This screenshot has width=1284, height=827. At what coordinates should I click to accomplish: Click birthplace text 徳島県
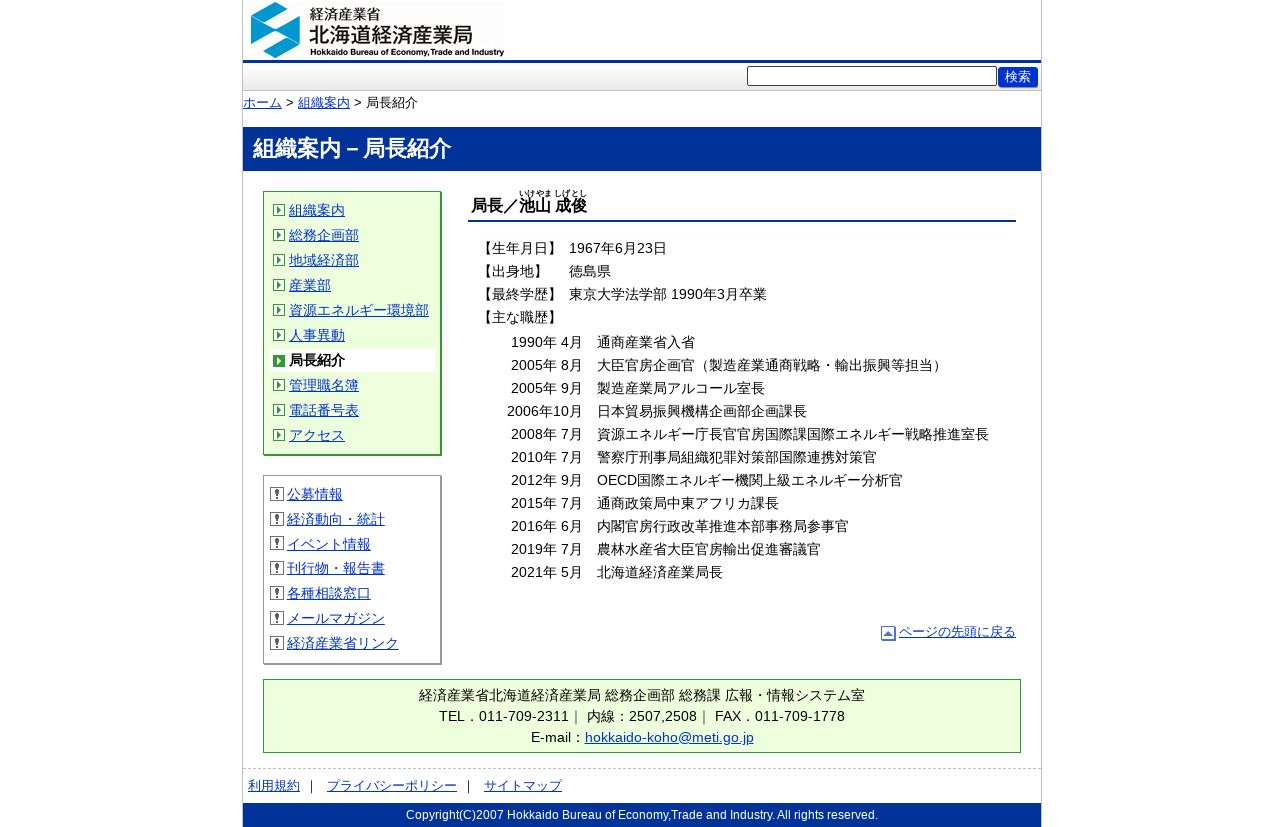tap(590, 271)
